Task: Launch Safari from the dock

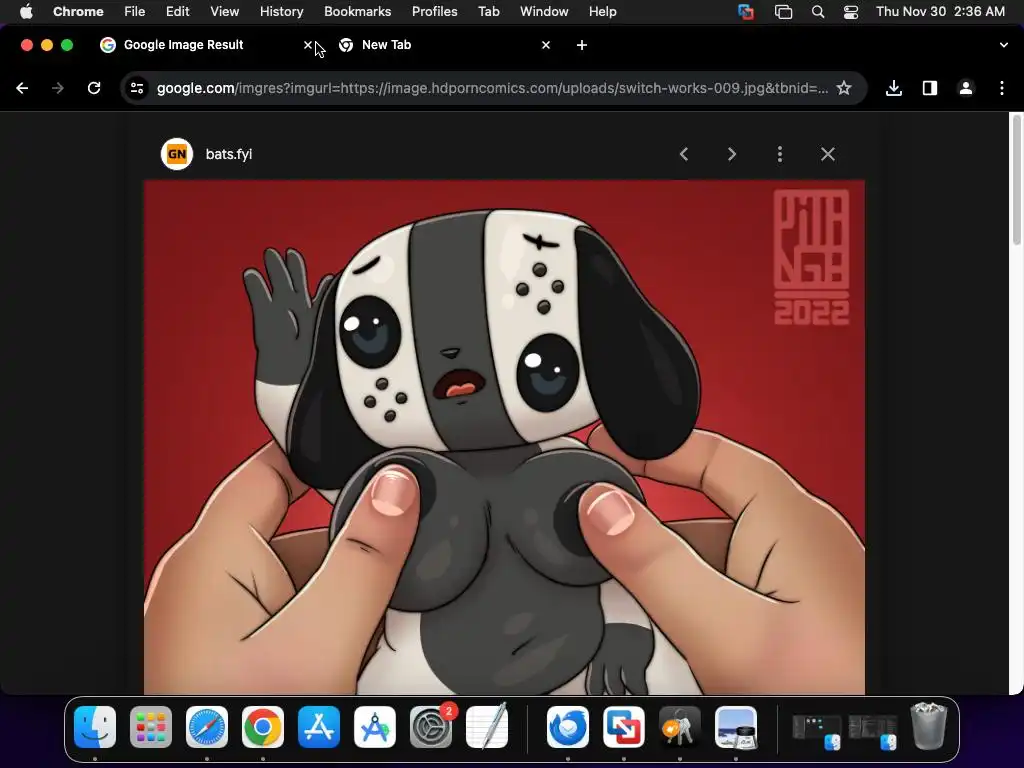Action: pos(207,727)
